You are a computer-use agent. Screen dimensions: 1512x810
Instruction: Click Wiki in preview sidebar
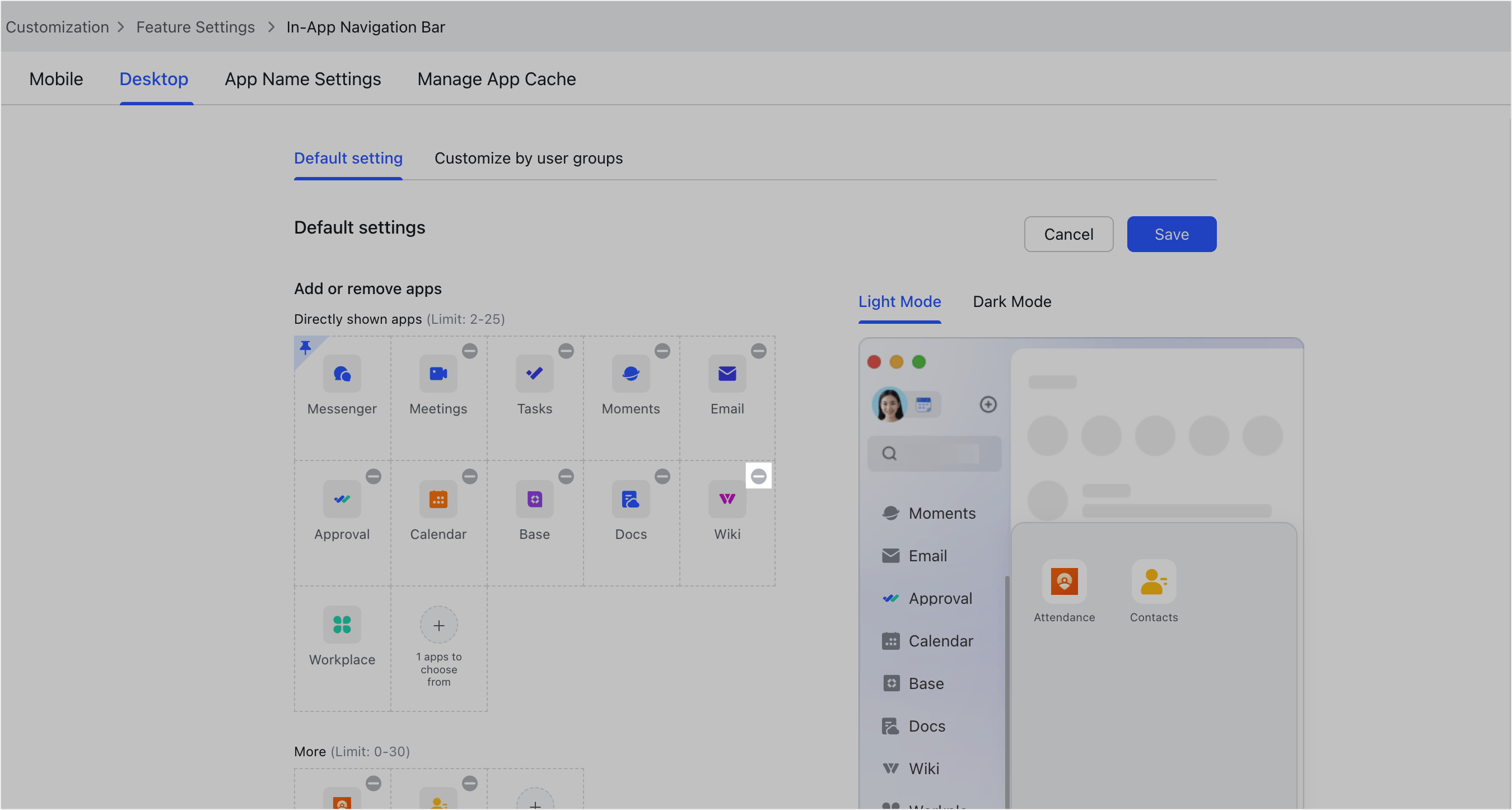tap(911, 769)
